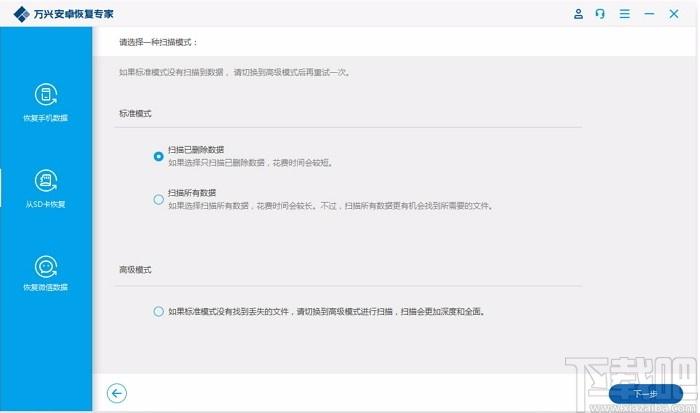Click the 下一步 button
The height and width of the screenshot is (413, 700).
tap(646, 394)
